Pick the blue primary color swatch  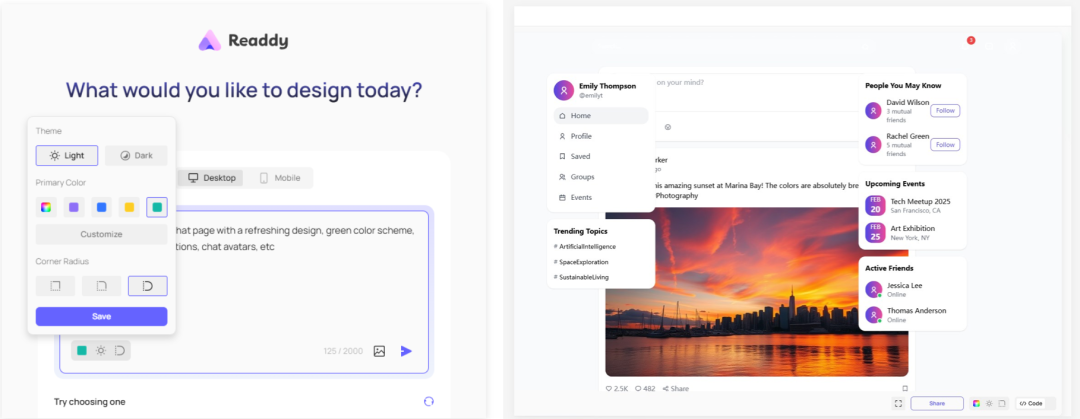pyautogui.click(x=101, y=207)
